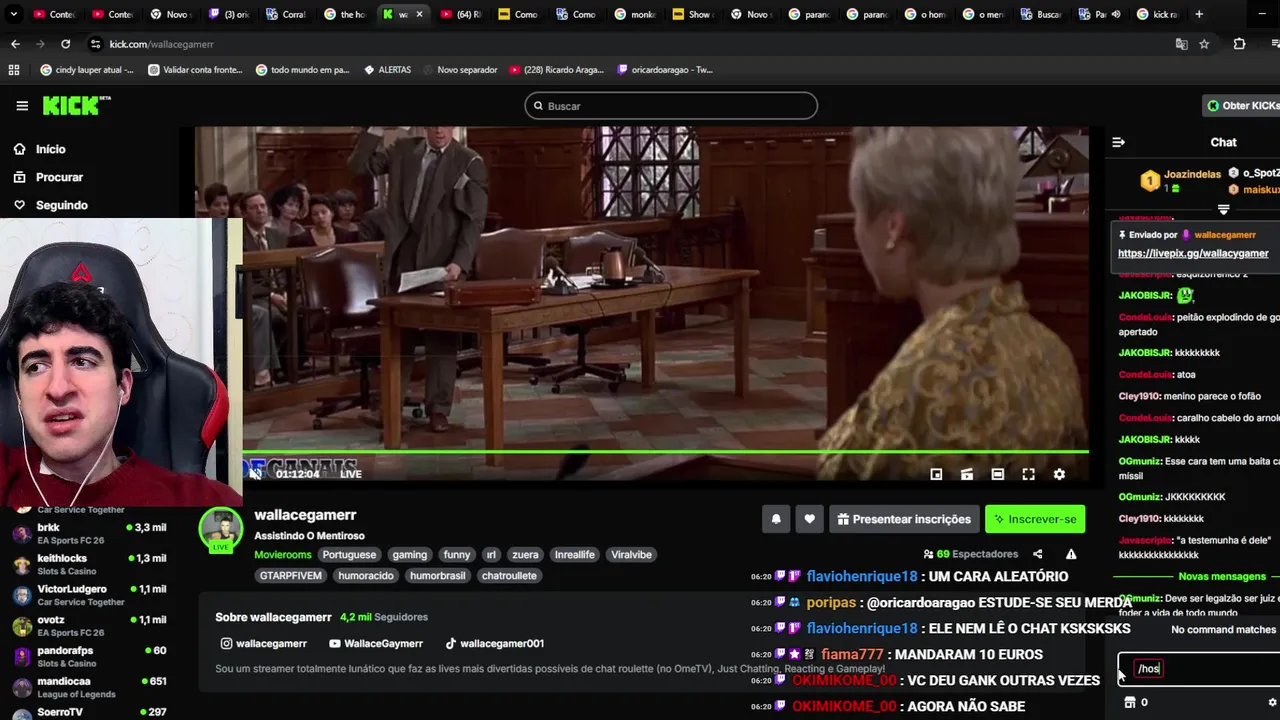Click the Obter KICKs button
Viewport: 1280px width, 720px height.
(x=1243, y=105)
